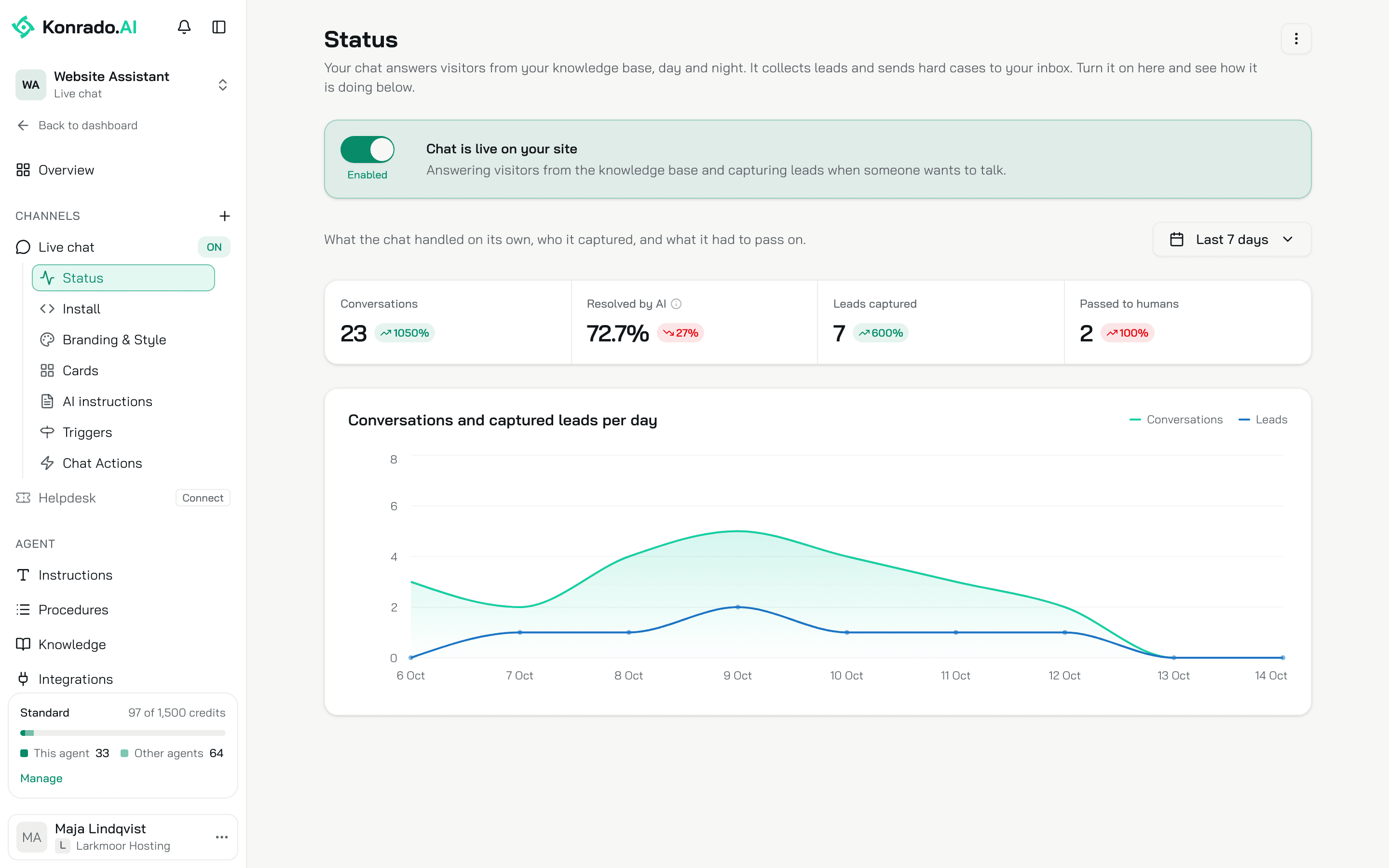The image size is (1389, 868).
Task: Toggle Conversations series in chart legend
Action: point(1175,420)
